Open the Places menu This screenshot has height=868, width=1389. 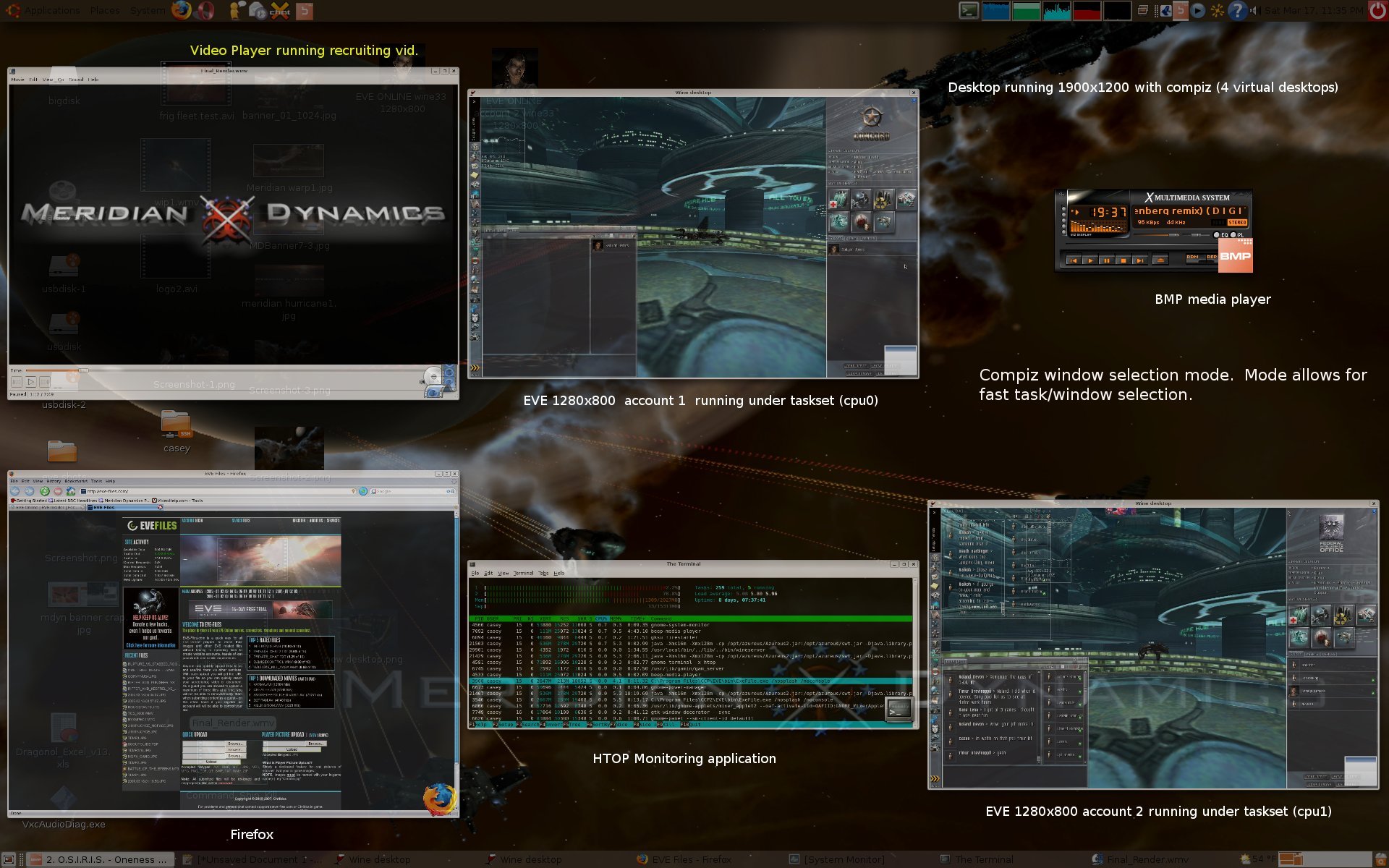105,10
